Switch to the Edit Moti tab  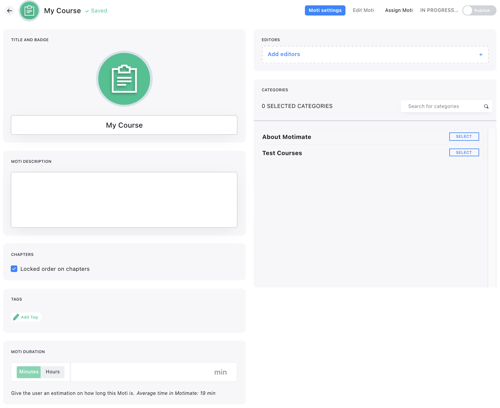tap(363, 10)
